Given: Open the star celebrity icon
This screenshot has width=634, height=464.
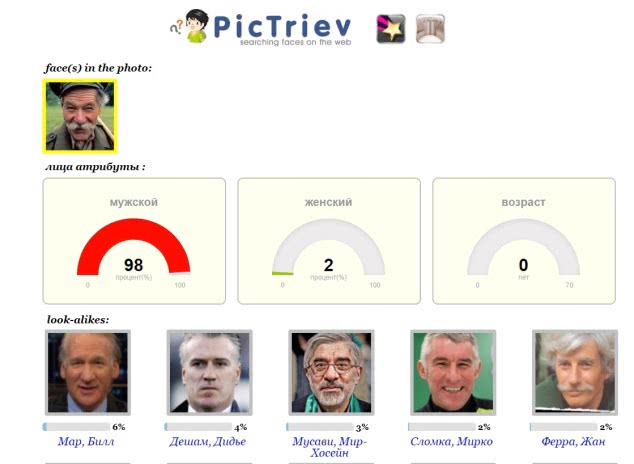Looking at the screenshot, I should tap(391, 29).
